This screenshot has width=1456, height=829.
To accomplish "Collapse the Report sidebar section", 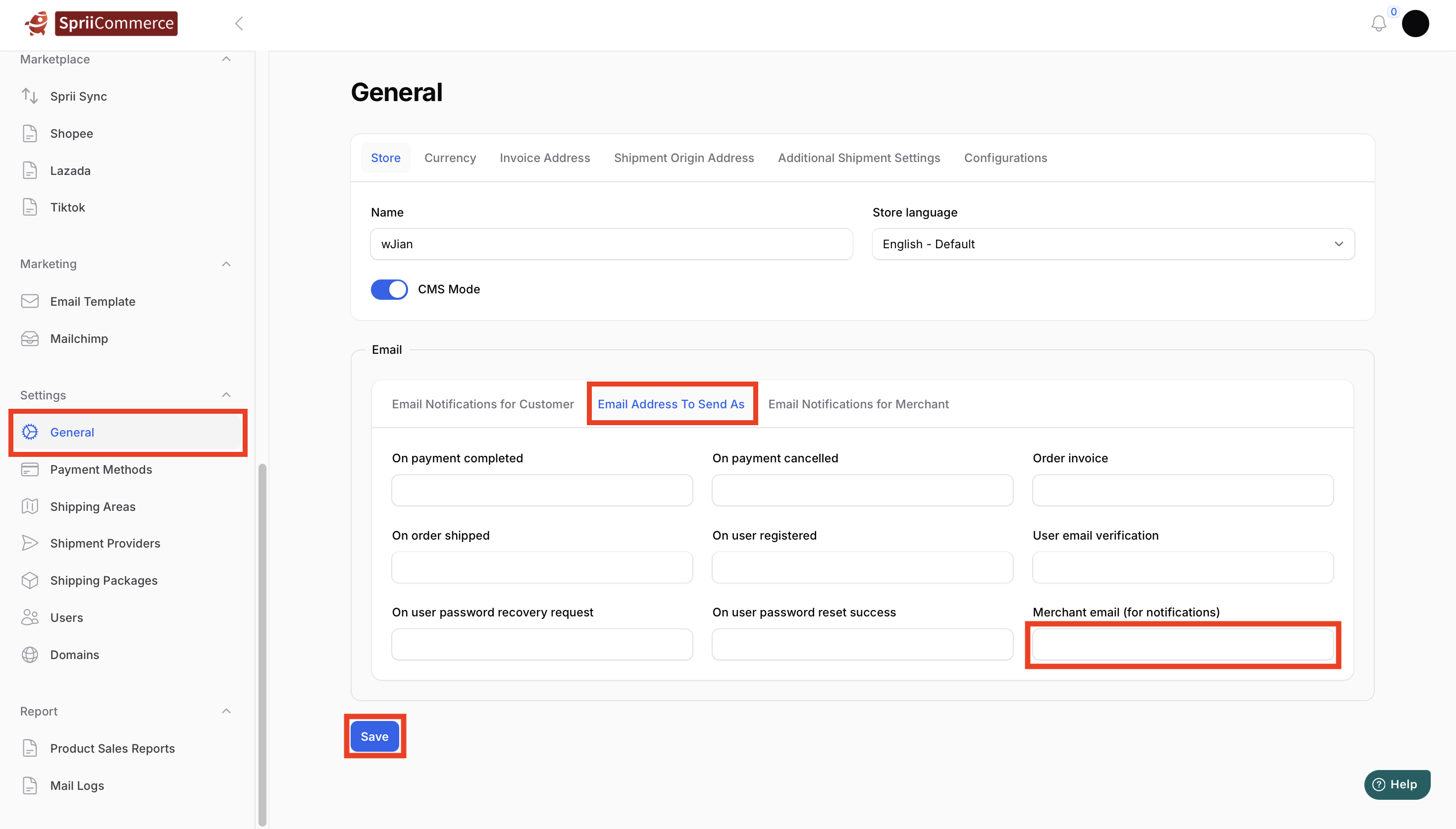I will tap(226, 711).
